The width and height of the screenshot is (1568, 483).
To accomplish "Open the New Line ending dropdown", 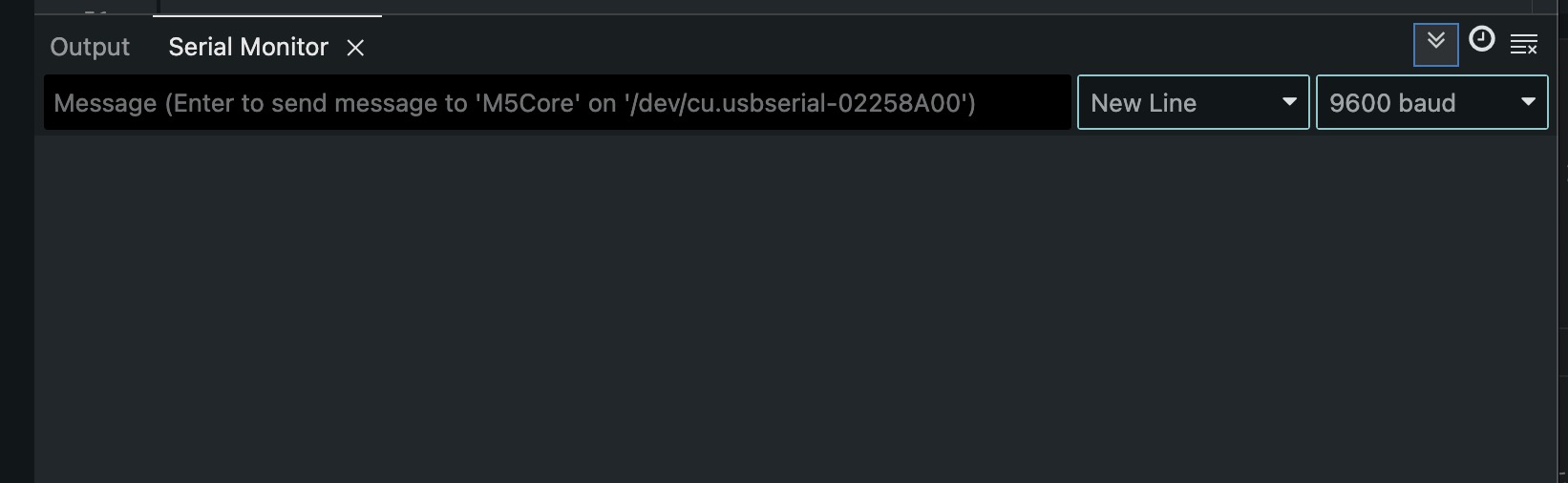I will (1194, 102).
